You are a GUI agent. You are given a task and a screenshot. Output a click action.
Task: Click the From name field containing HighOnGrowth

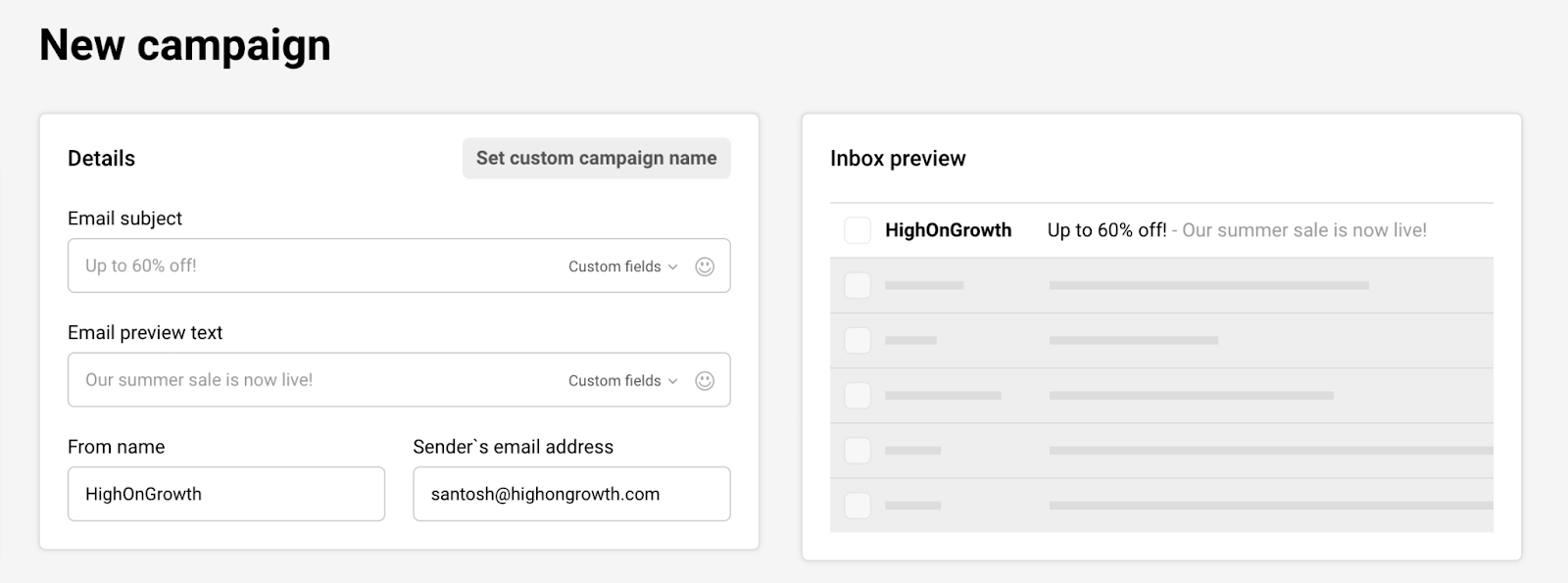[225, 494]
